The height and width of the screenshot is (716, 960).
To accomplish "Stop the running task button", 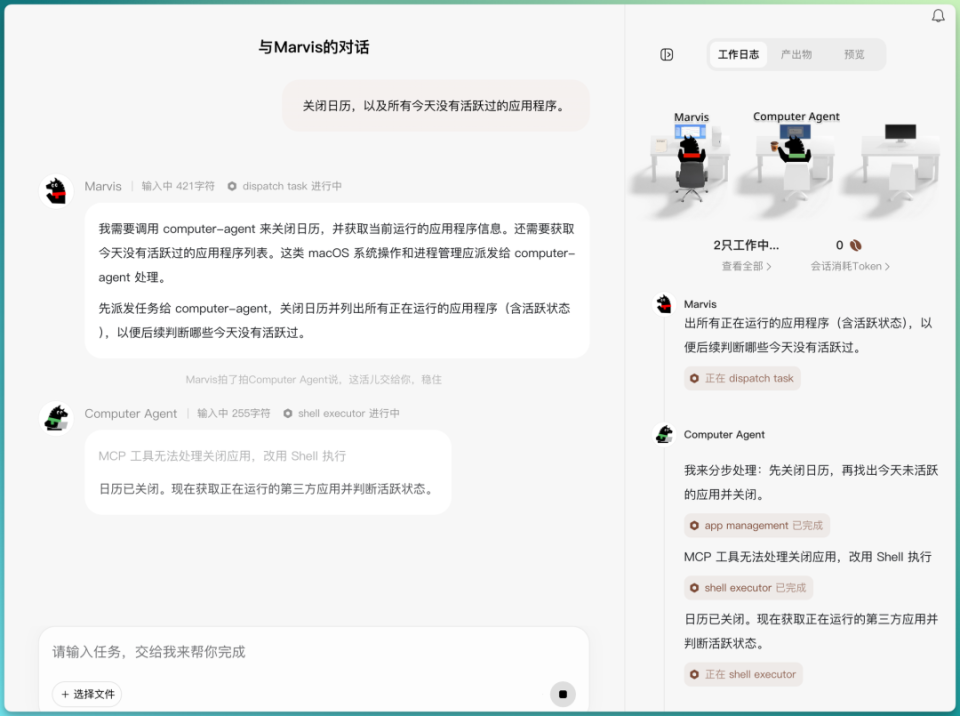I will (x=563, y=694).
